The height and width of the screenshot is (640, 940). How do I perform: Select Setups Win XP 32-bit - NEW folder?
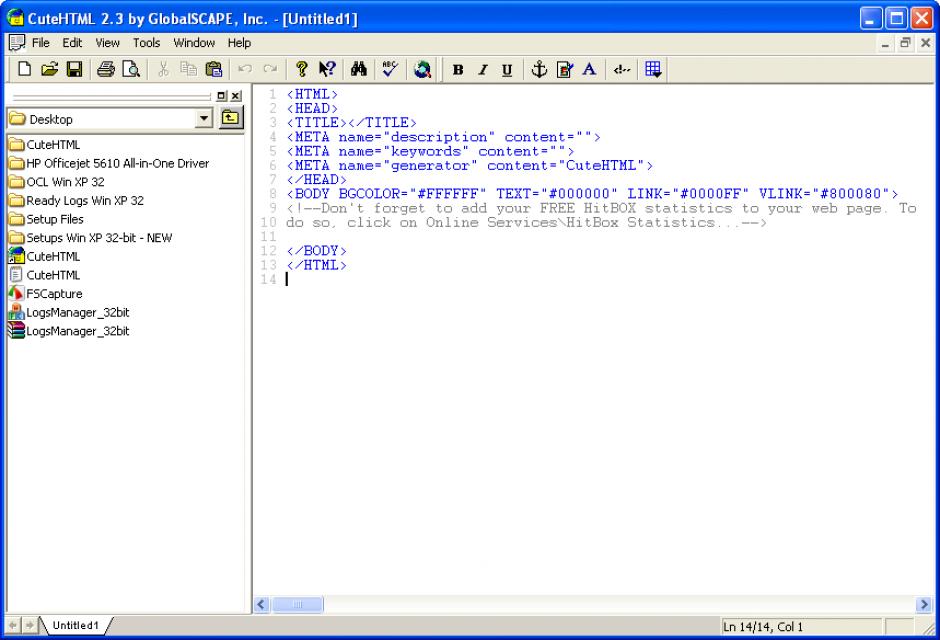(91, 237)
